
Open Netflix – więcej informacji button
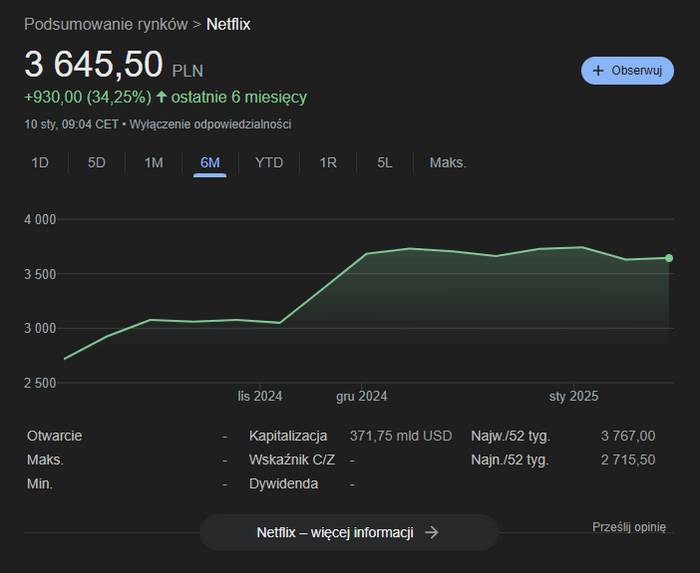(349, 532)
